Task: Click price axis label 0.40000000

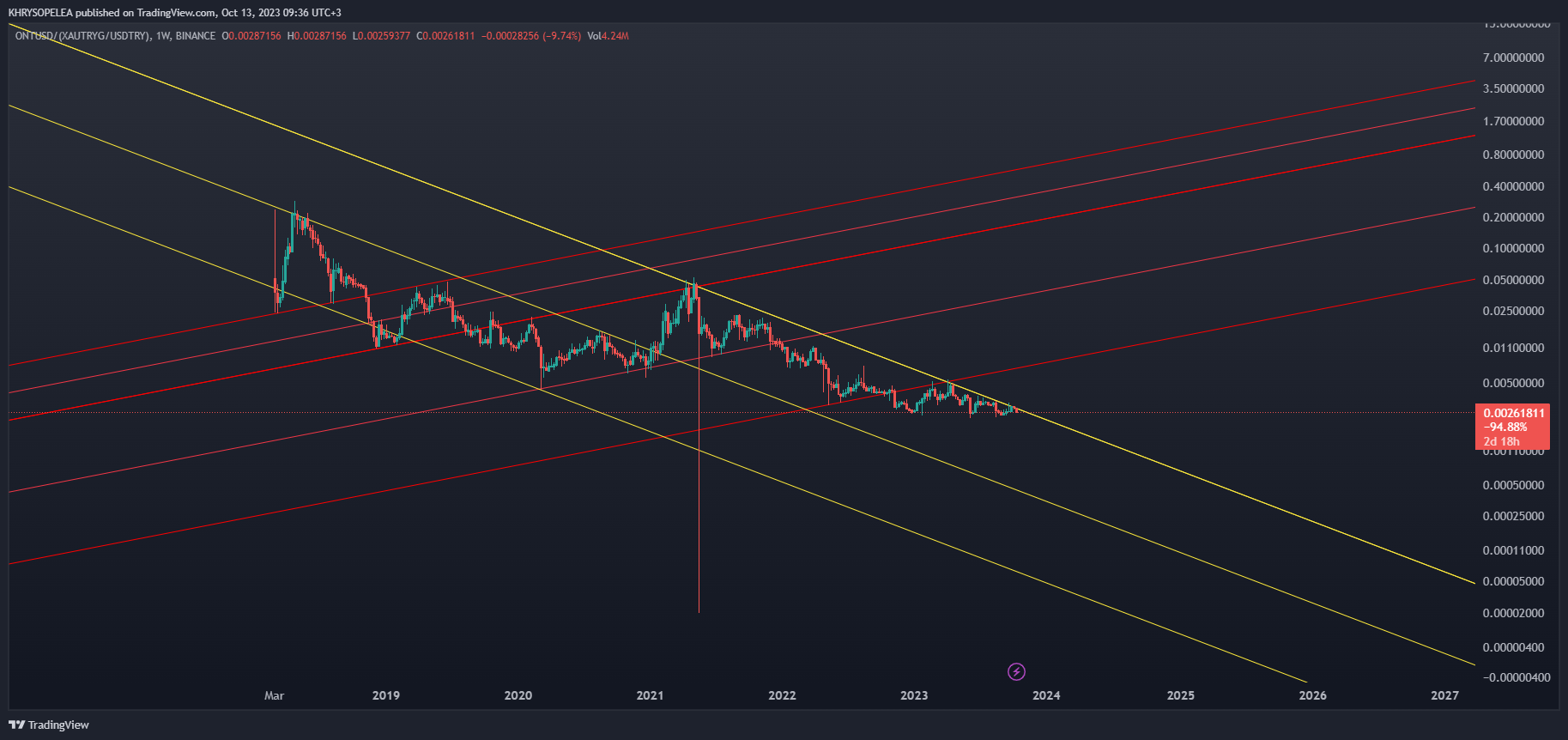Action: click(x=1513, y=186)
